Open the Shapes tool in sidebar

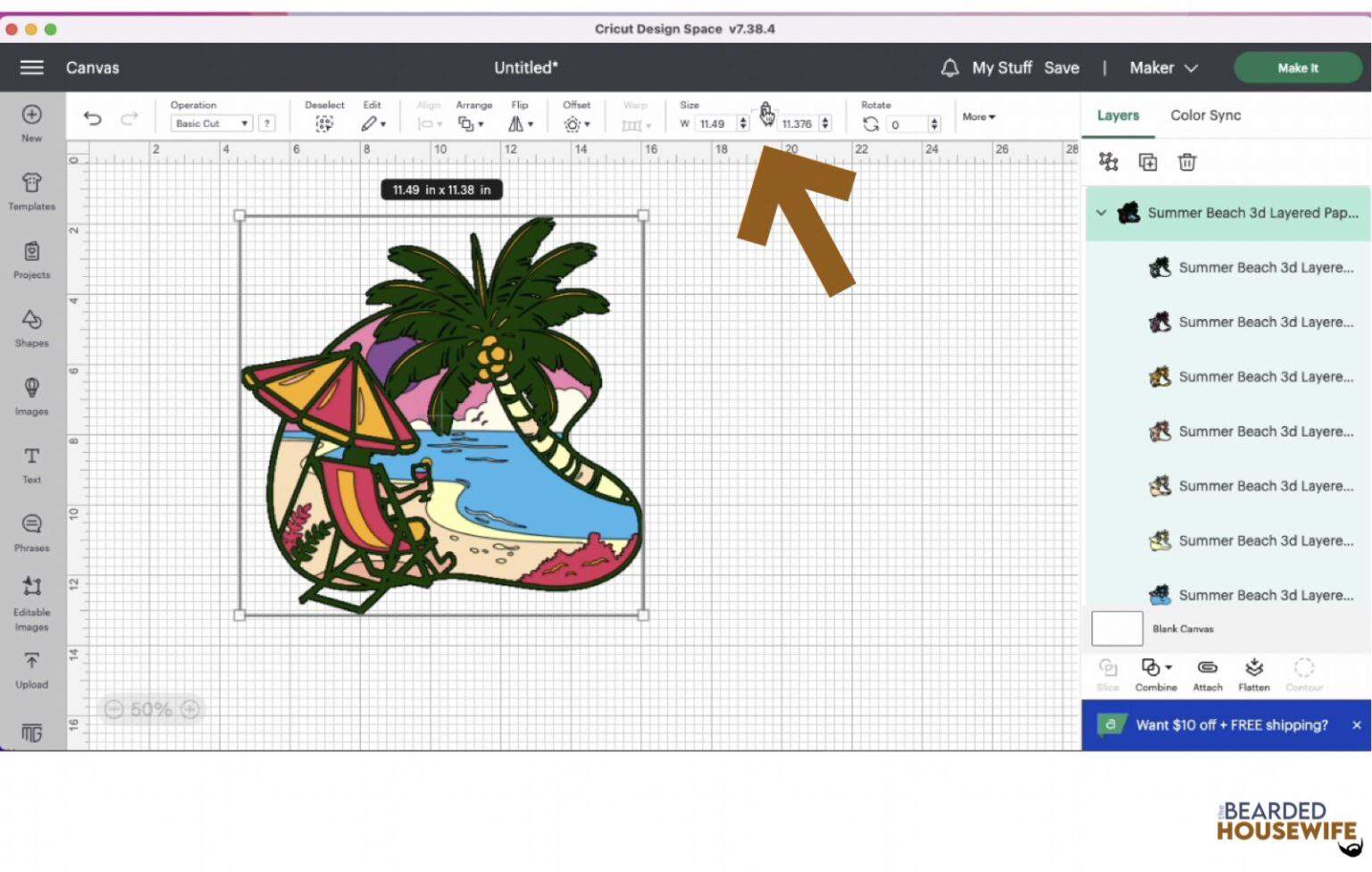click(31, 327)
